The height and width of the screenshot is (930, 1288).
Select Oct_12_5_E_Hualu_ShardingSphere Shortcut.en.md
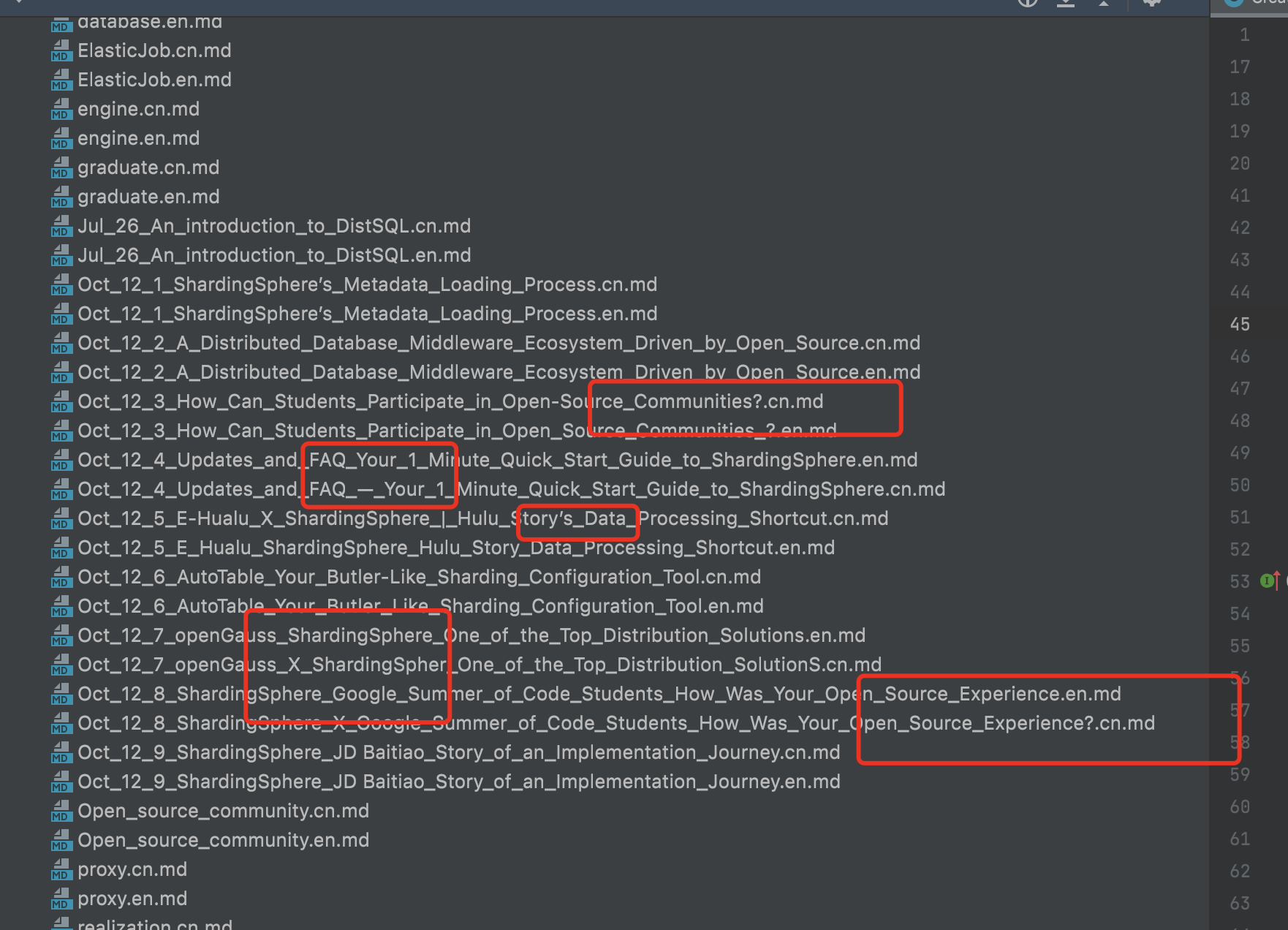point(456,548)
